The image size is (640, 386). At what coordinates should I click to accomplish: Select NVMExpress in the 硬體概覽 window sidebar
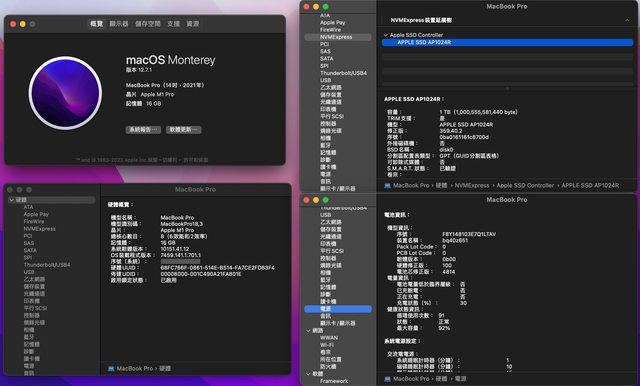(40, 229)
